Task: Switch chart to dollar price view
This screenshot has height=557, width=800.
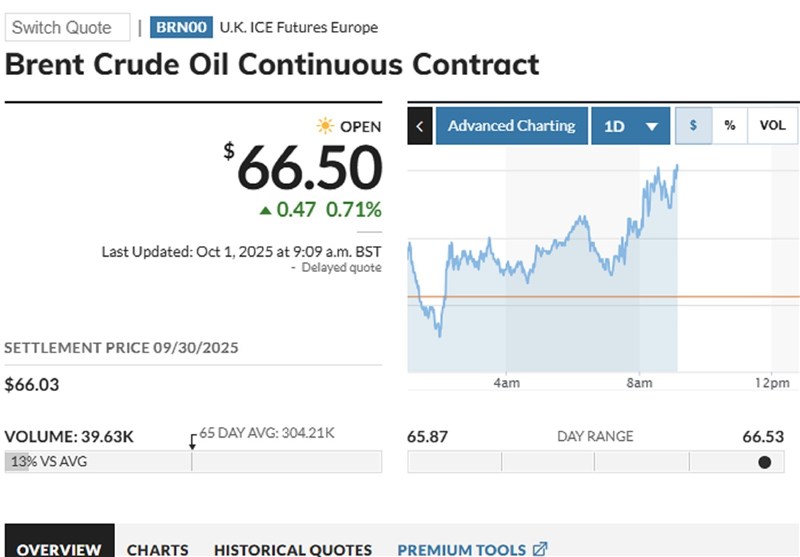Action: tap(693, 126)
